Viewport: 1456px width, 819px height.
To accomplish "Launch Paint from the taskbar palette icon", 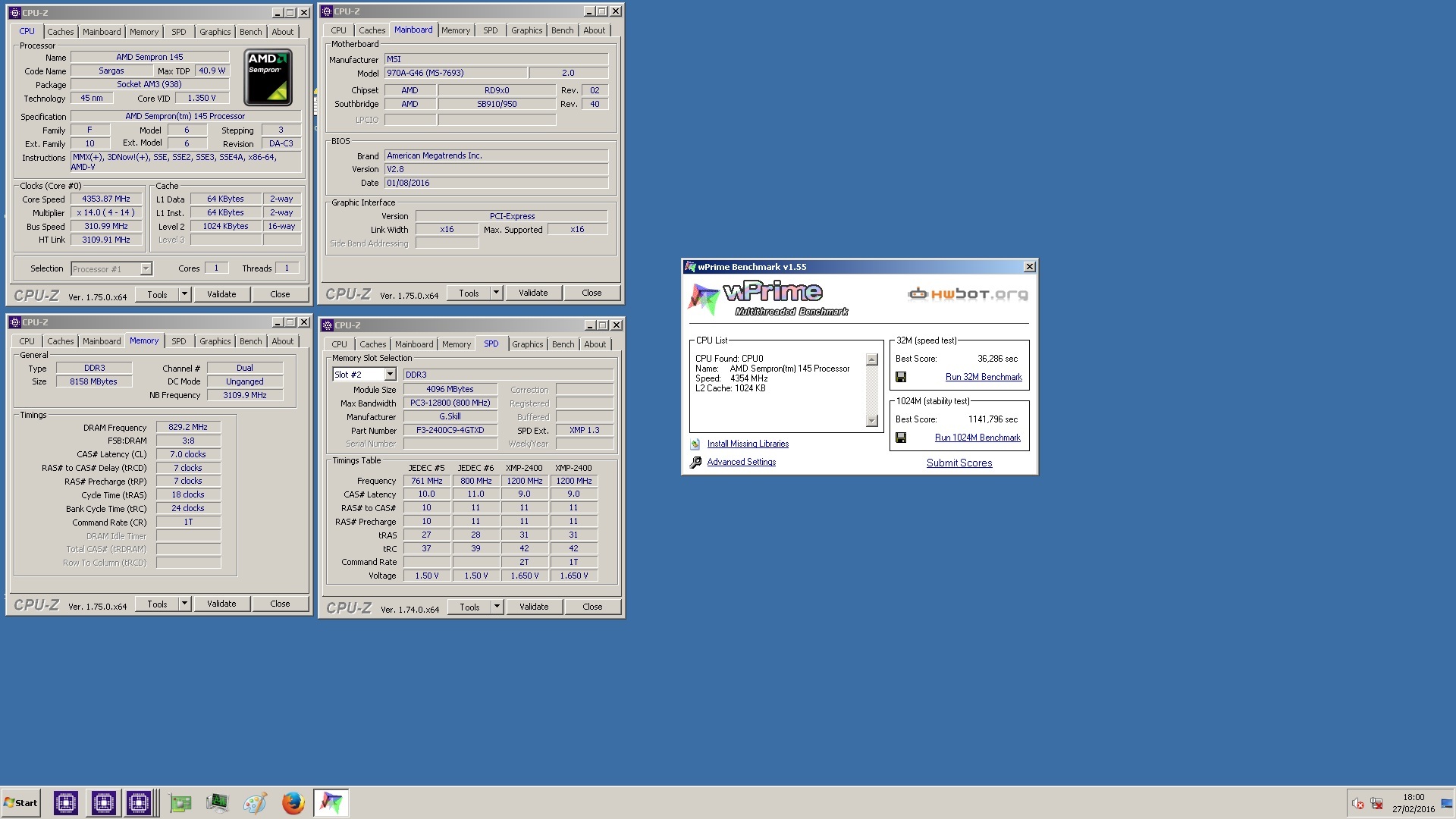I will point(255,802).
